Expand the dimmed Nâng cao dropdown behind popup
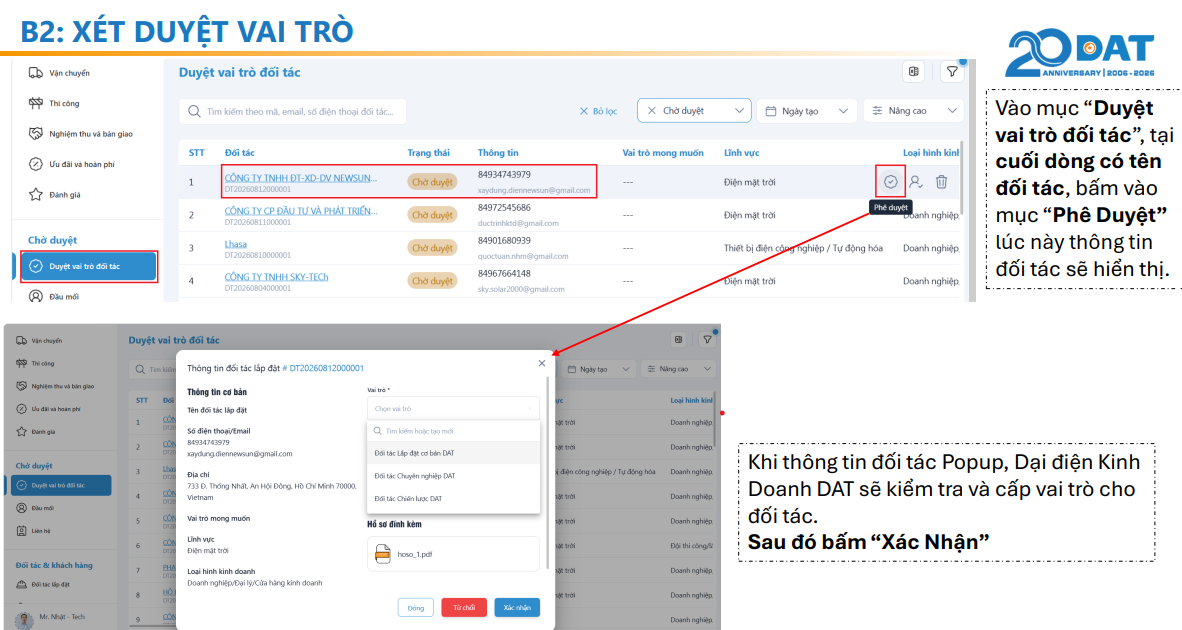 (x=677, y=369)
